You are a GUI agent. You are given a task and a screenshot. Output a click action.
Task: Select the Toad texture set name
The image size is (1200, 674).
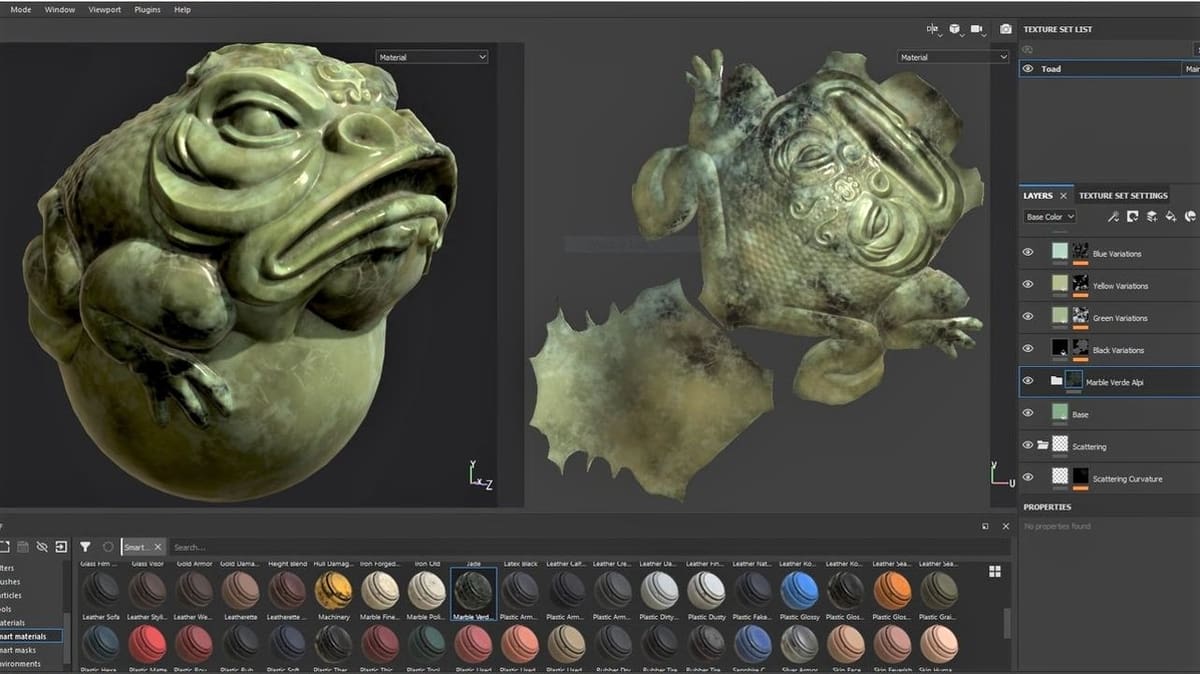1051,69
